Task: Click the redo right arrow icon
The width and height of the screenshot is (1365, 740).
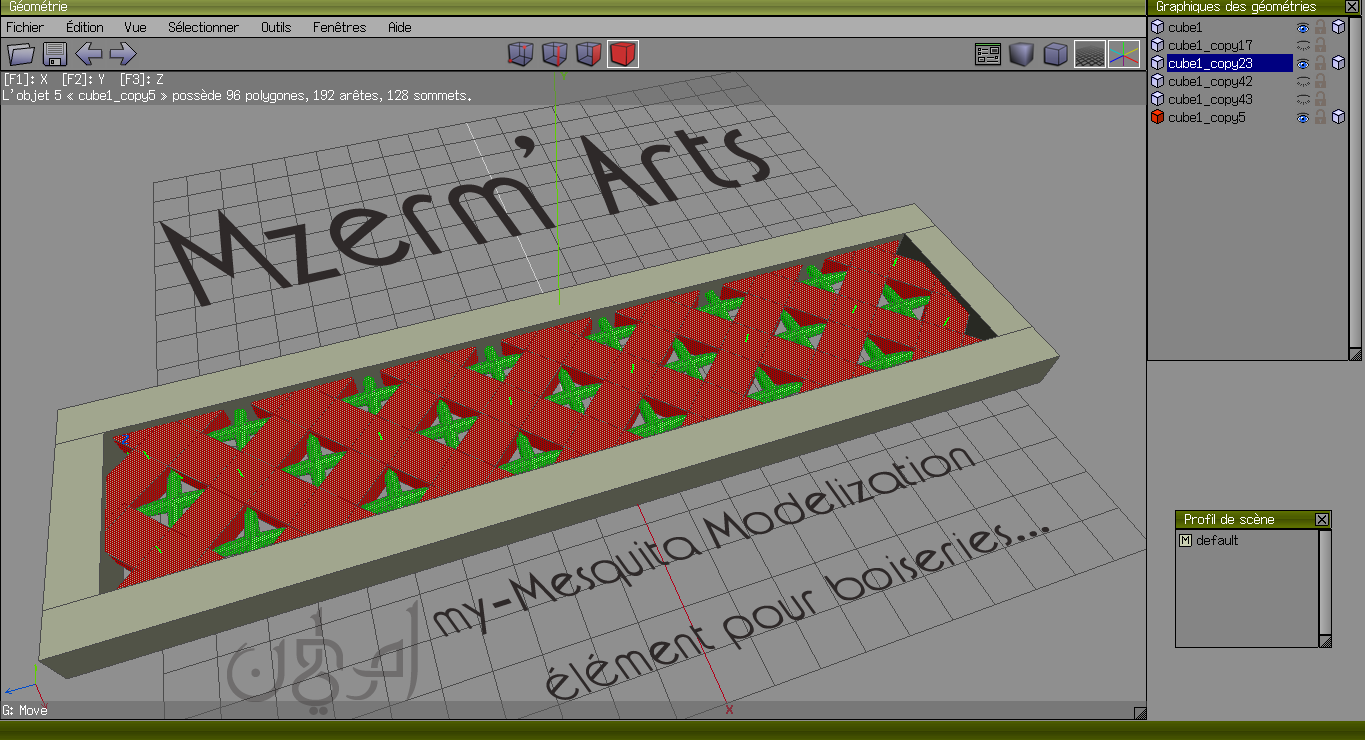Action: (122, 54)
